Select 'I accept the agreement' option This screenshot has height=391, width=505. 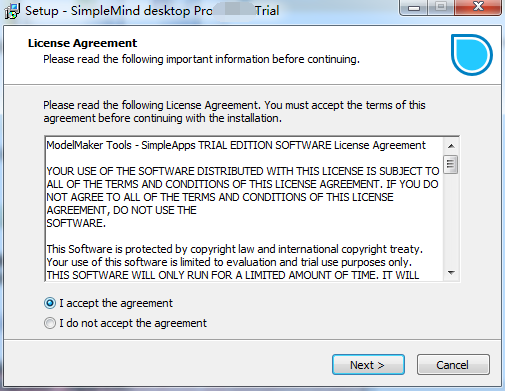point(108,303)
